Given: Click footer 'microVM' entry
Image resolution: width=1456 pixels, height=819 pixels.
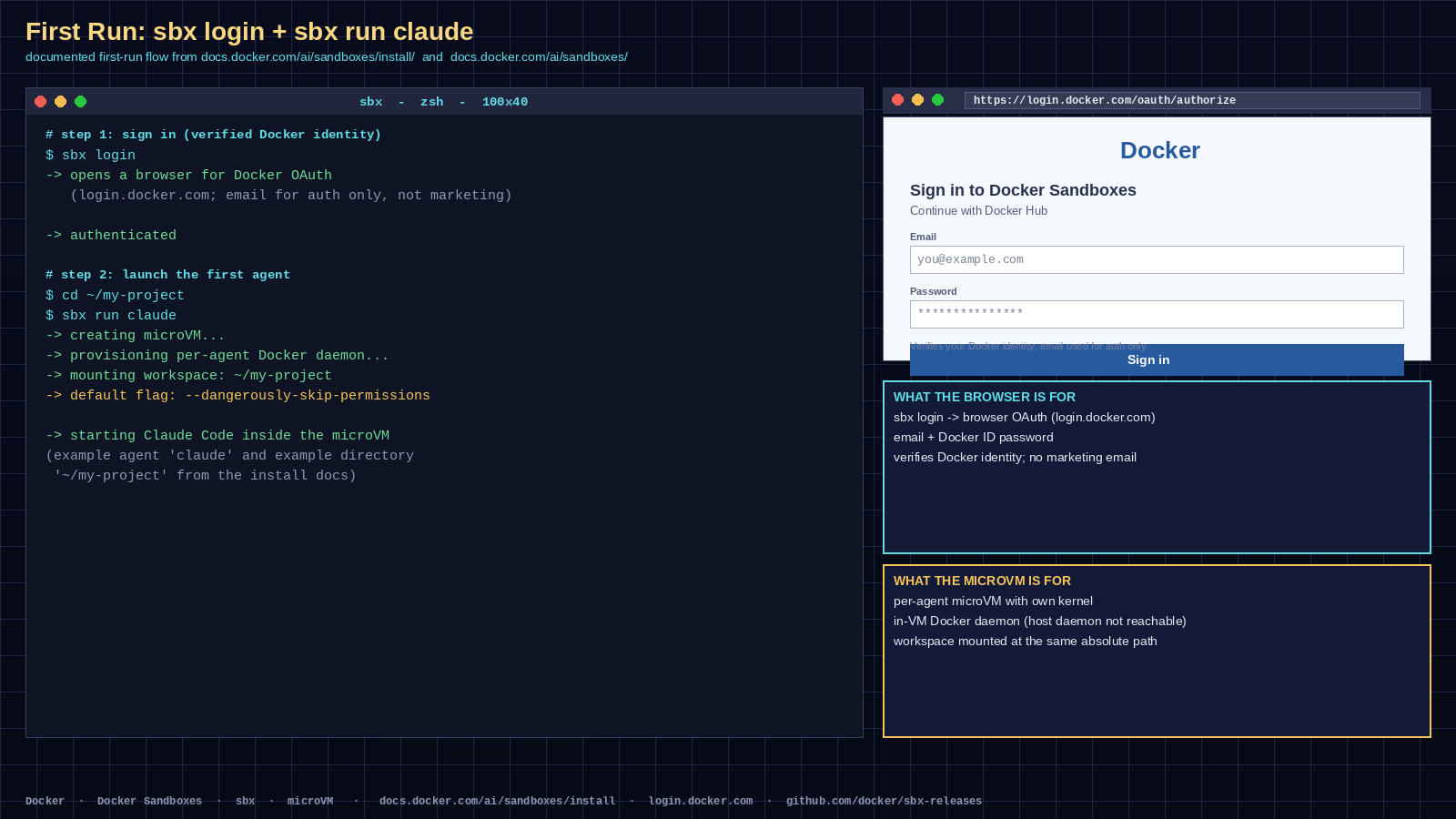Looking at the screenshot, I should coord(310,801).
